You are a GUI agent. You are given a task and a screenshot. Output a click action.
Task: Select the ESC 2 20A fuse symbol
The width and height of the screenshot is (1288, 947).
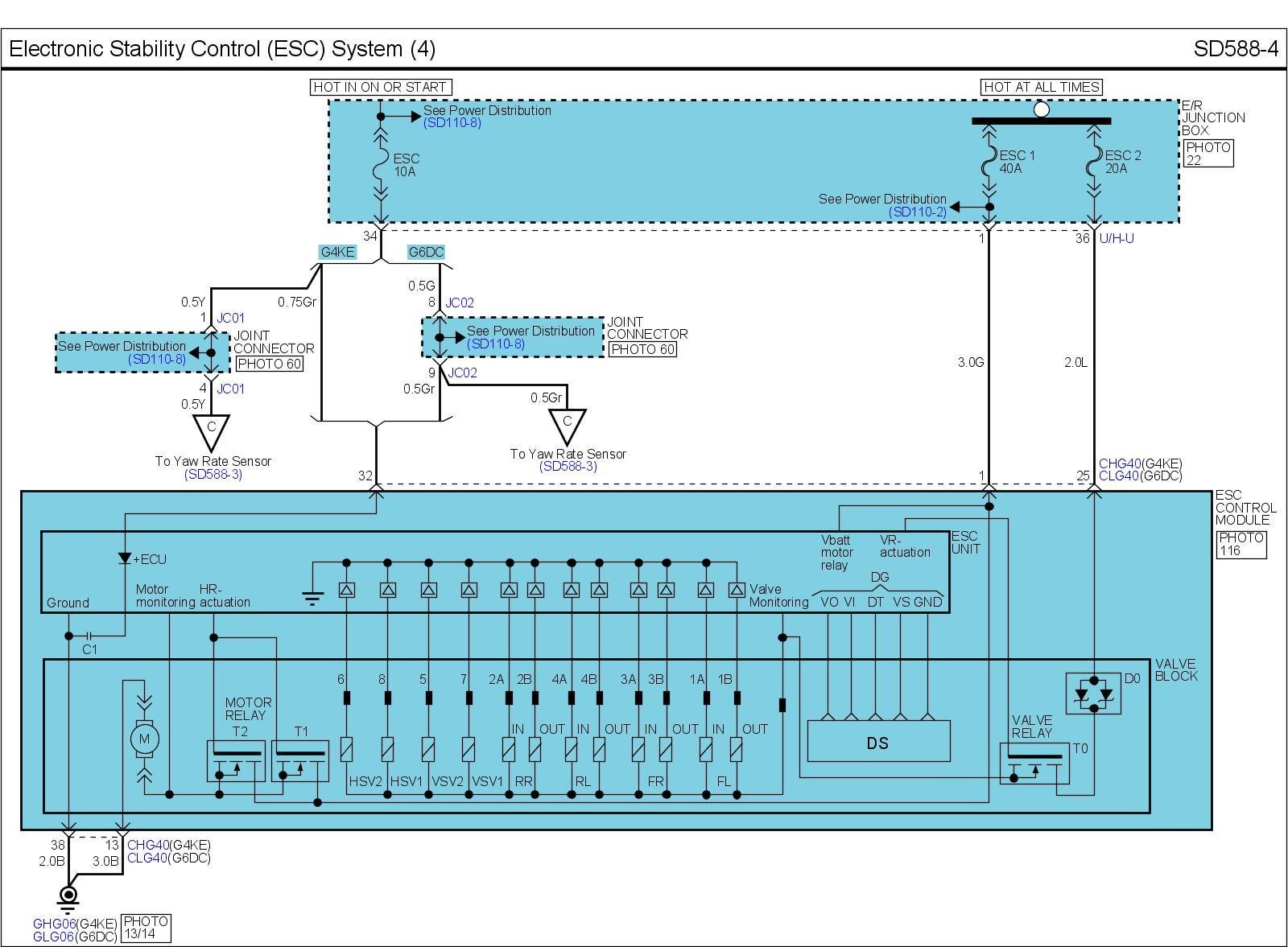pyautogui.click(x=1093, y=163)
